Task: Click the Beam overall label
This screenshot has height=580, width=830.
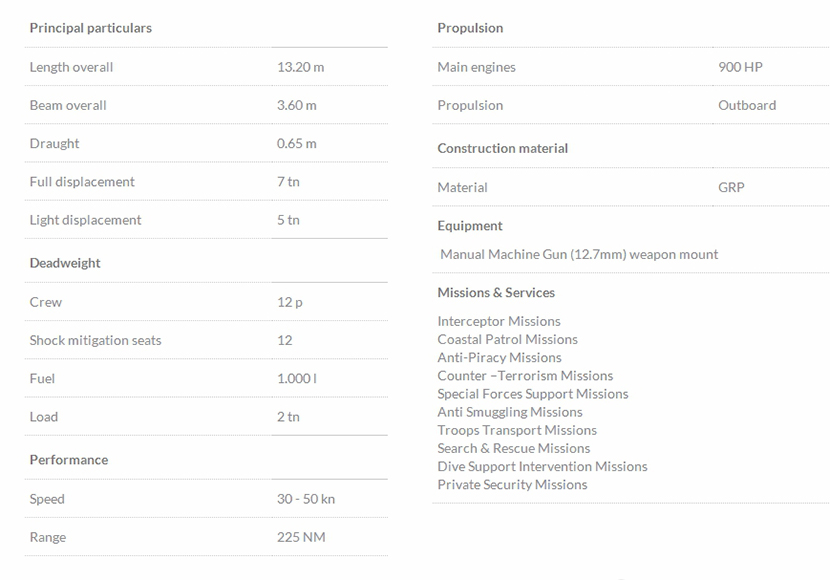Action: click(68, 105)
